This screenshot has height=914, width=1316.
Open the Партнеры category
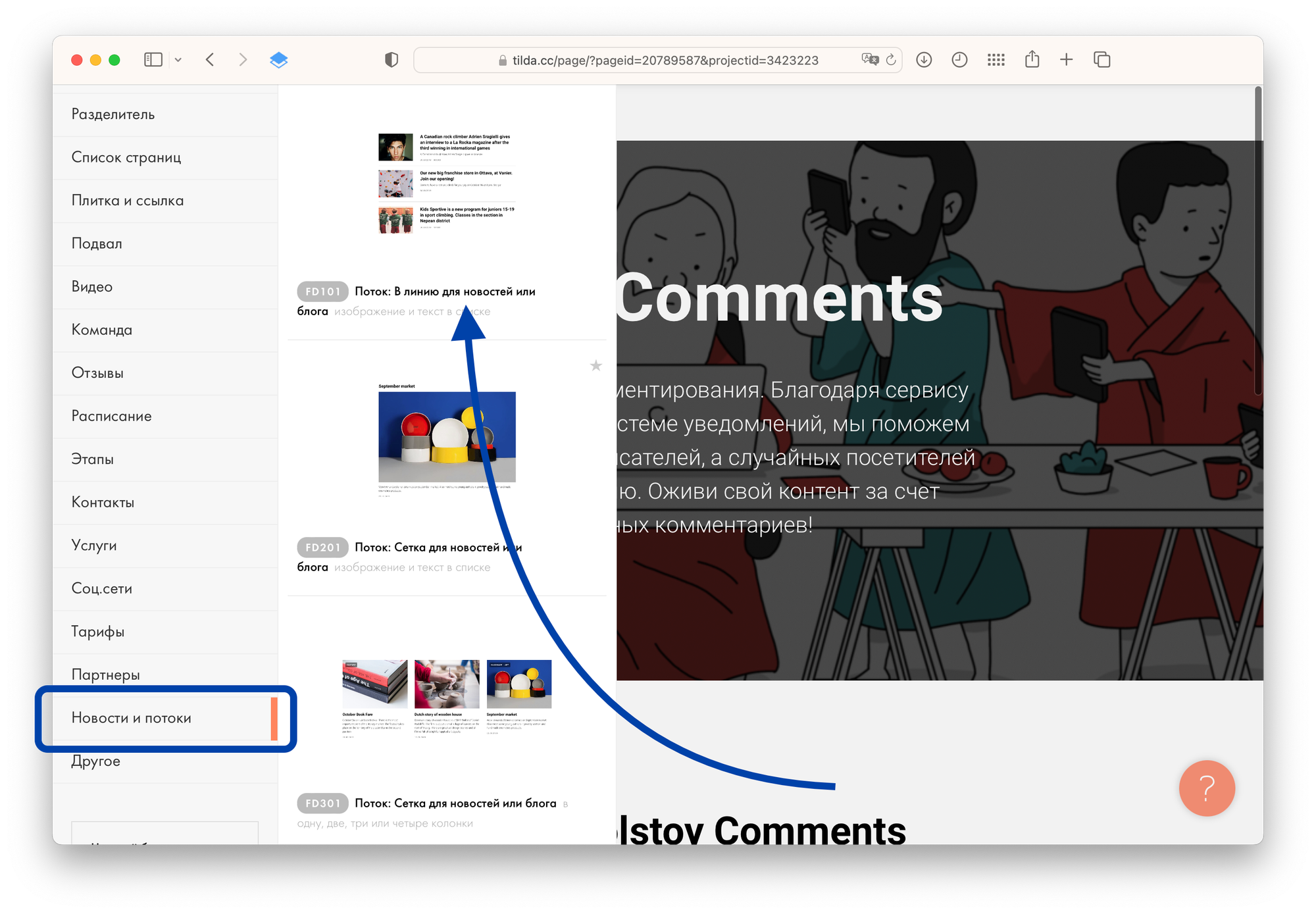165,675
